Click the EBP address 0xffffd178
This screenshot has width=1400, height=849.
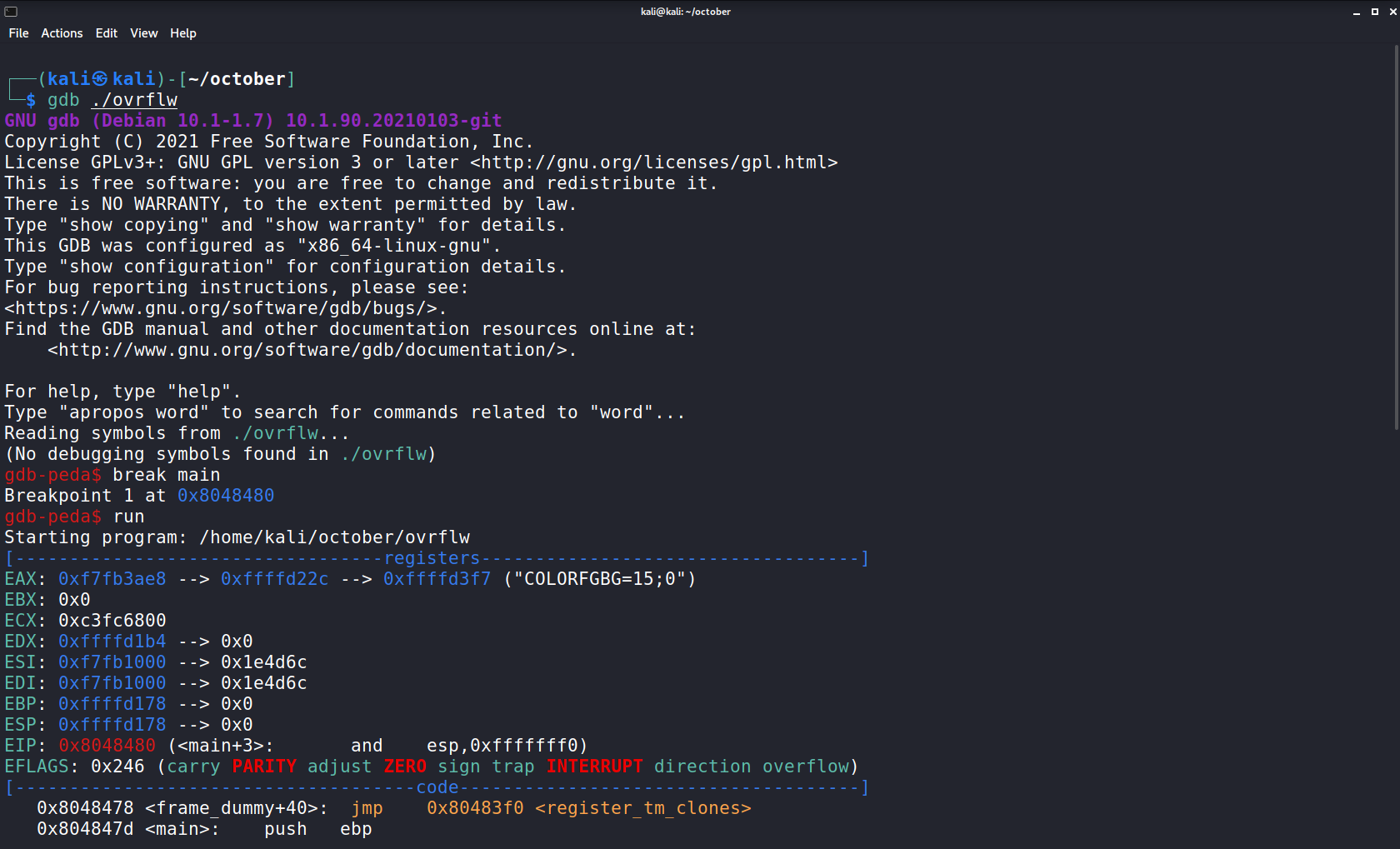tap(112, 704)
